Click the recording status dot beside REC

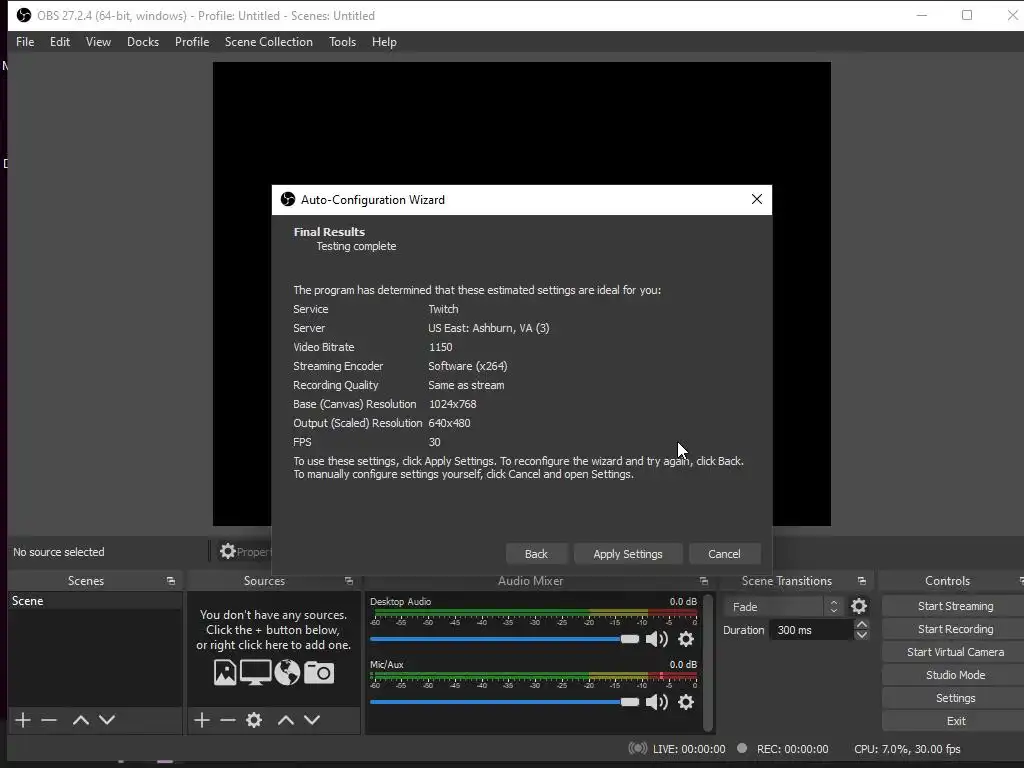(742, 748)
